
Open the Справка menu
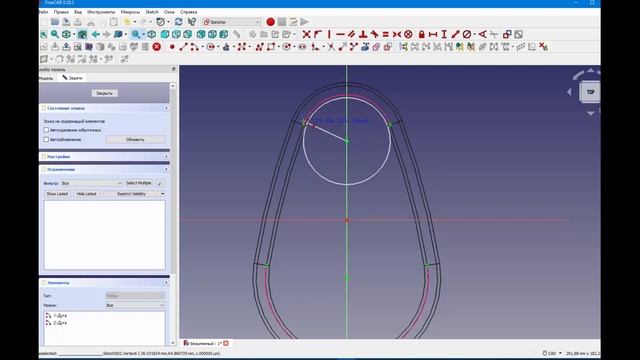pyautogui.click(x=188, y=12)
